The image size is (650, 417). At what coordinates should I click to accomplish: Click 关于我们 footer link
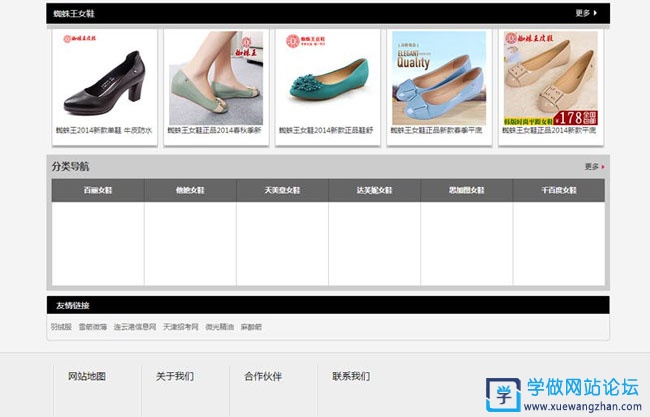(175, 377)
